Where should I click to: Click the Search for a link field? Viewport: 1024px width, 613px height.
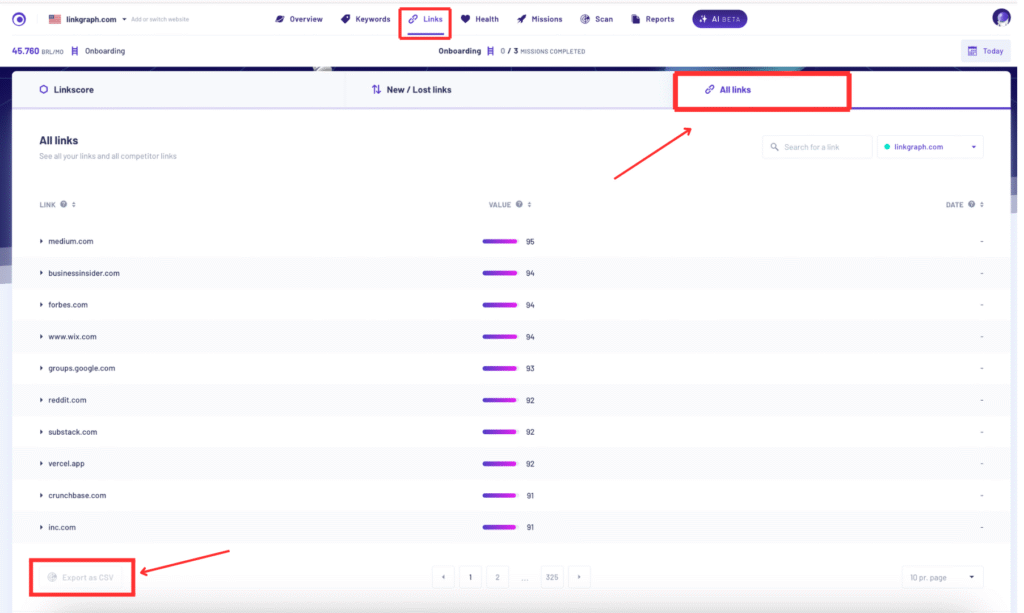pos(817,147)
